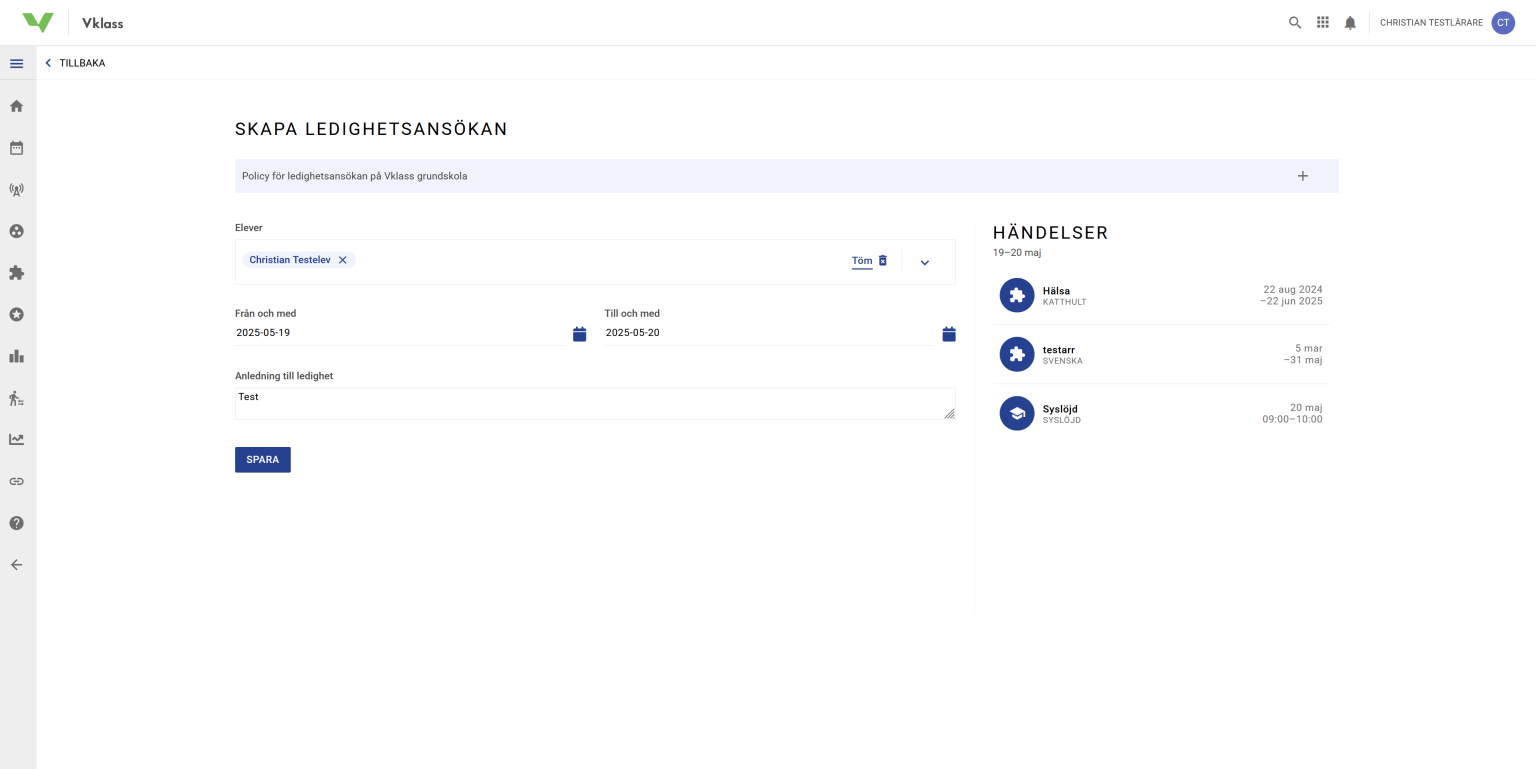The height and width of the screenshot is (769, 1536).
Task: Open the statistics bar chart sidebar icon
Action: (16, 356)
